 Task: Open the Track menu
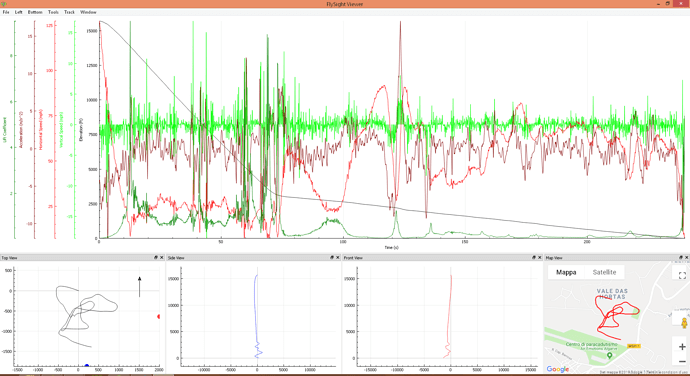(x=70, y=12)
